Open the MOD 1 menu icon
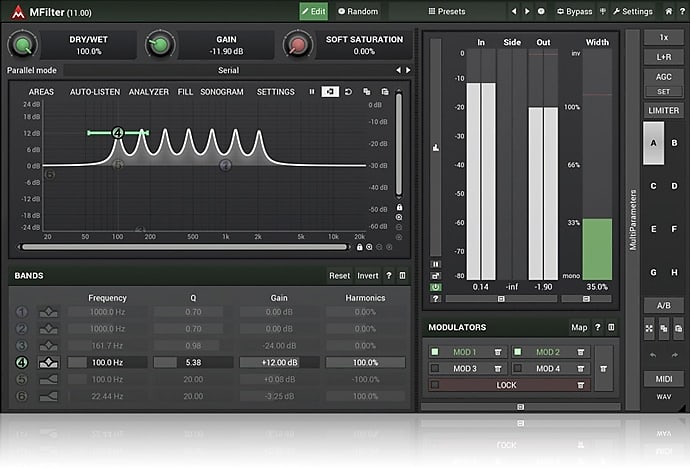 click(497, 352)
